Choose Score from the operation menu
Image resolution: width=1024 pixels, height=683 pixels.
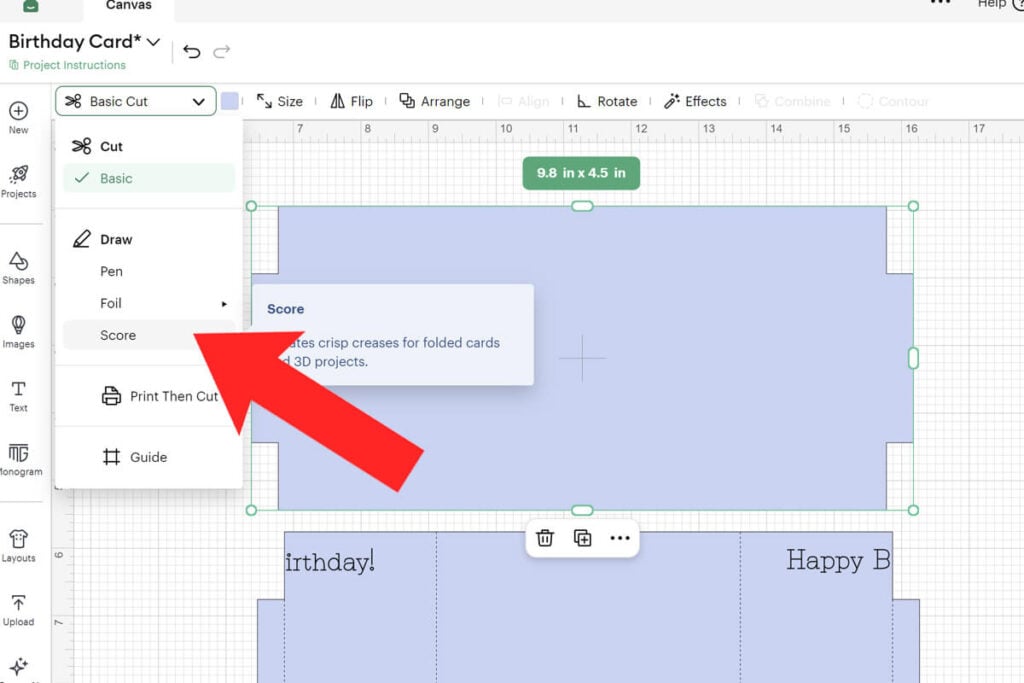click(x=118, y=335)
